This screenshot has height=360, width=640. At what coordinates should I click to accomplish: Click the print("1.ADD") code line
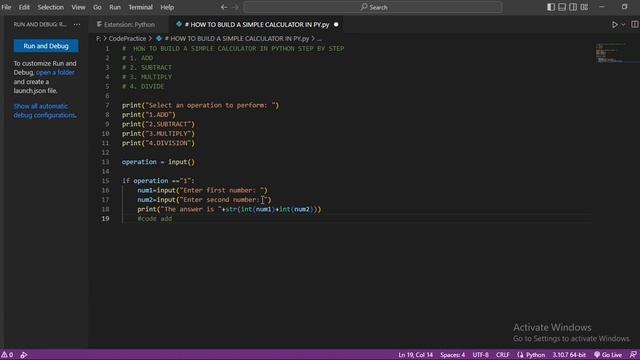[x=149, y=115]
